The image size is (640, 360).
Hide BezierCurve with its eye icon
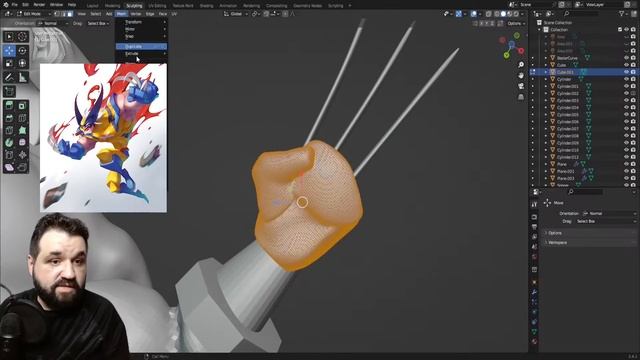tap(626, 58)
